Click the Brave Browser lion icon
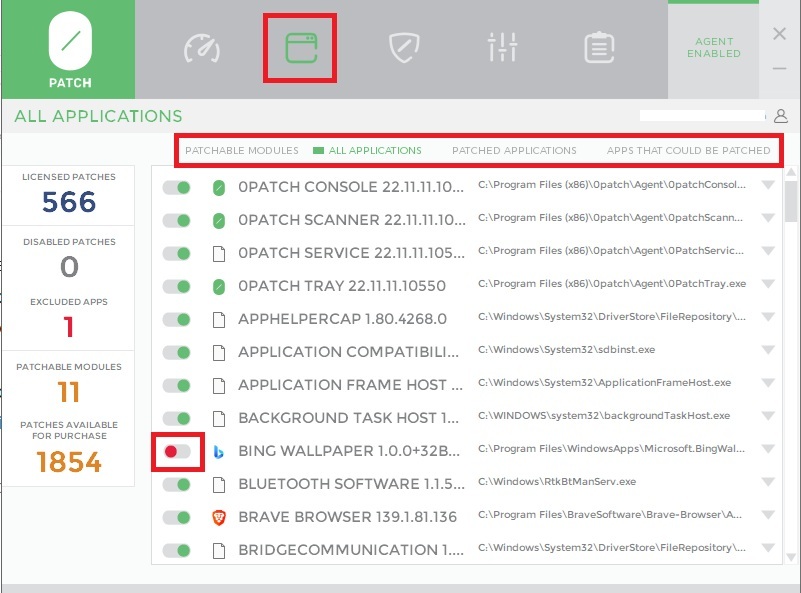The height and width of the screenshot is (593, 801). pyautogui.click(x=219, y=517)
